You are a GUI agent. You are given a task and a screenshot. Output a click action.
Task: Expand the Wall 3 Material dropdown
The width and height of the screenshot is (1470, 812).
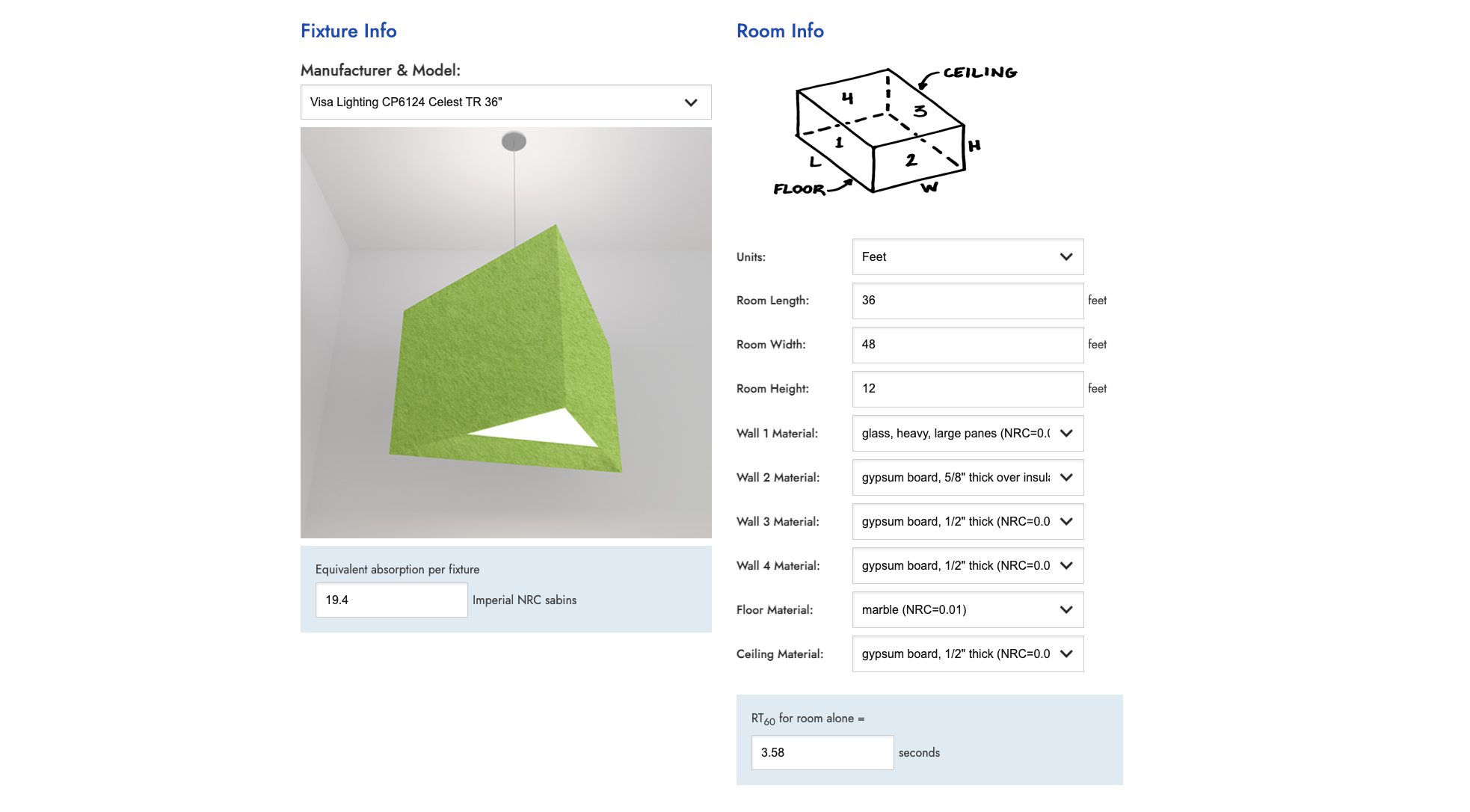pyautogui.click(x=1066, y=521)
